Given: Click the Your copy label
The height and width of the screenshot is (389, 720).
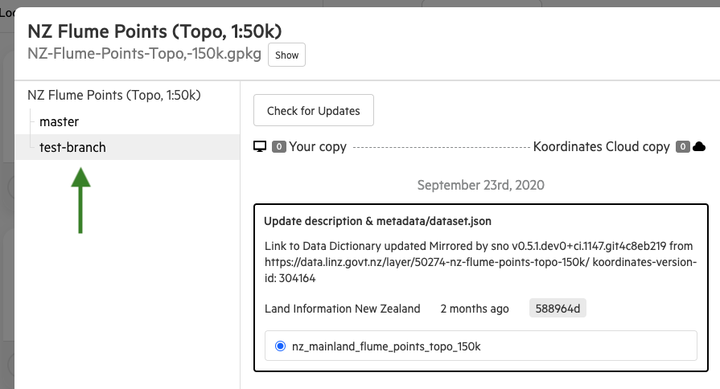Looking at the screenshot, I should click(318, 147).
